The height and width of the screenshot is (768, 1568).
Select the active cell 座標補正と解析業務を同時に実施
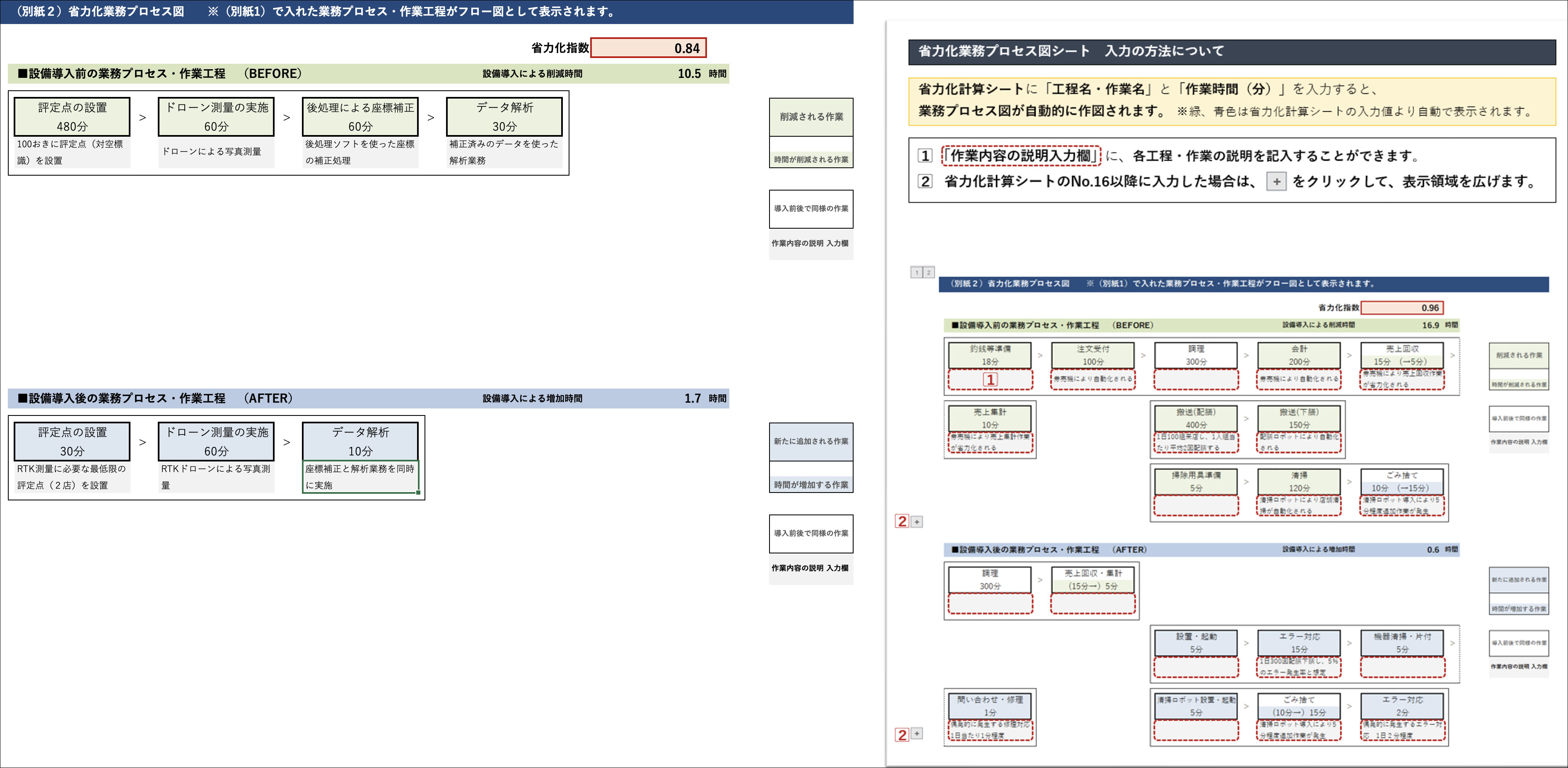[x=360, y=477]
